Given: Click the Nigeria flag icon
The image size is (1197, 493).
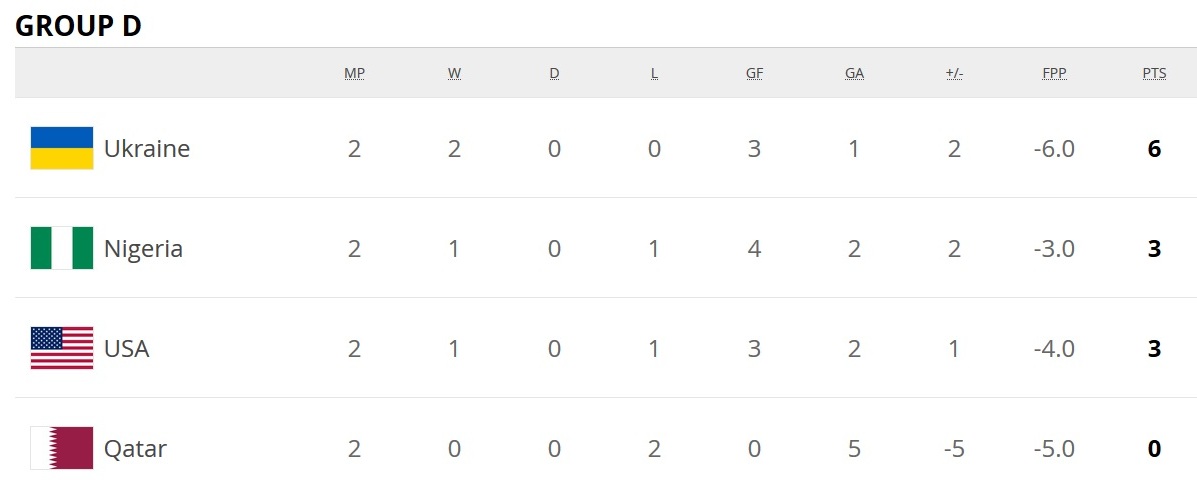Looking at the screenshot, I should point(62,248).
